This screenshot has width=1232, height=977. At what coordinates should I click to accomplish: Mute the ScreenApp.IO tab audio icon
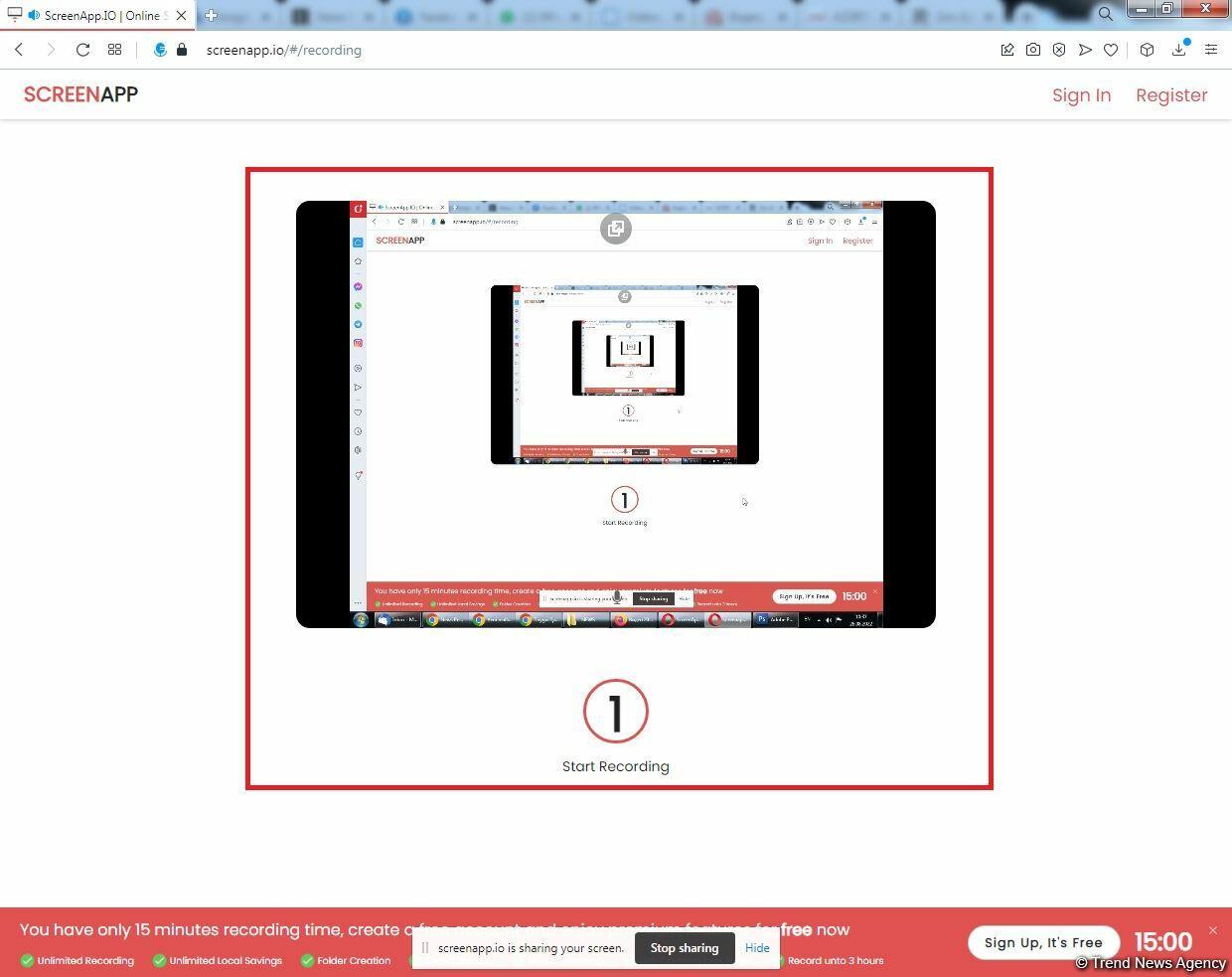point(34,16)
